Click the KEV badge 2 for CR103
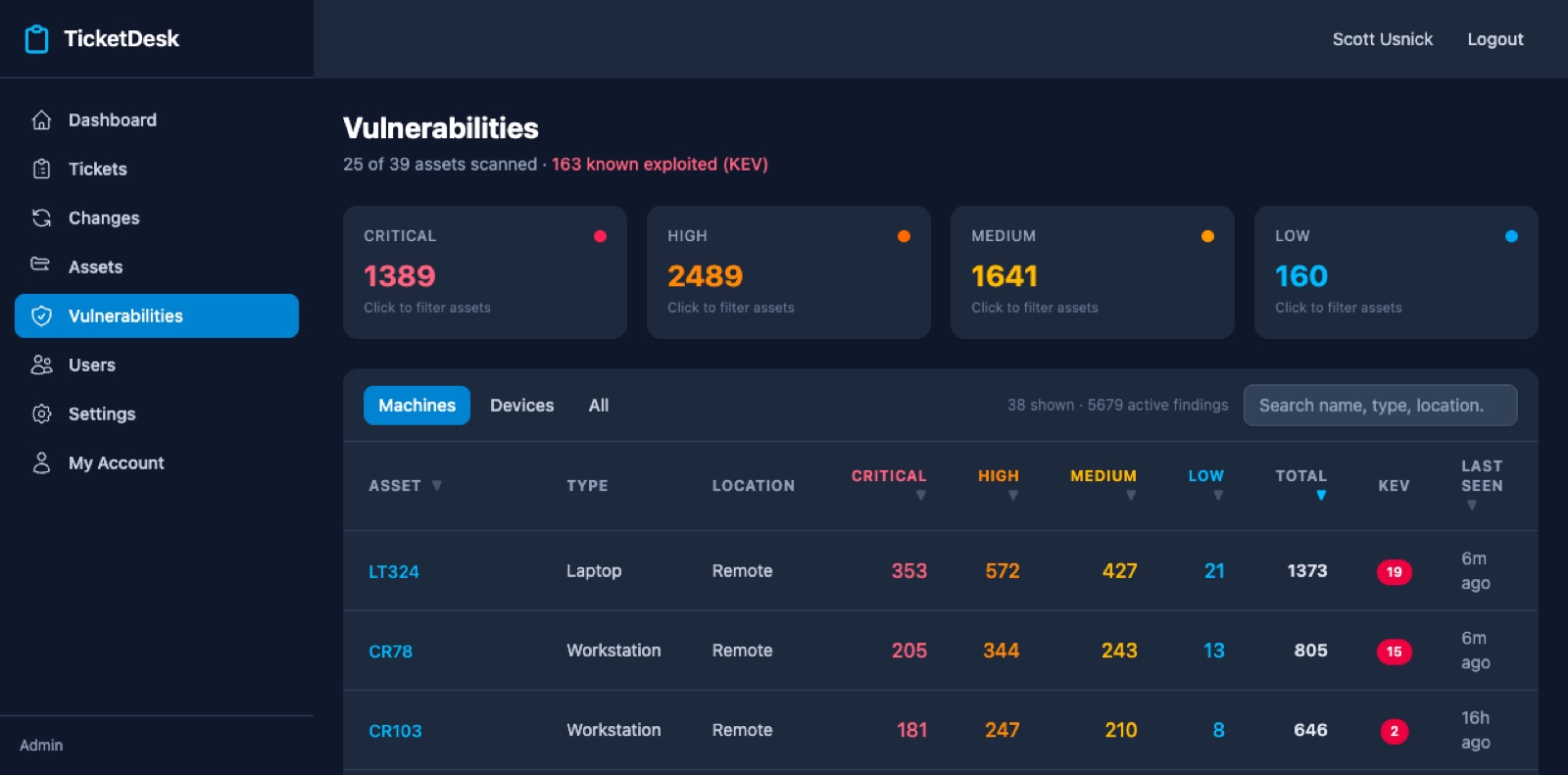This screenshot has width=1568, height=775. (1394, 731)
